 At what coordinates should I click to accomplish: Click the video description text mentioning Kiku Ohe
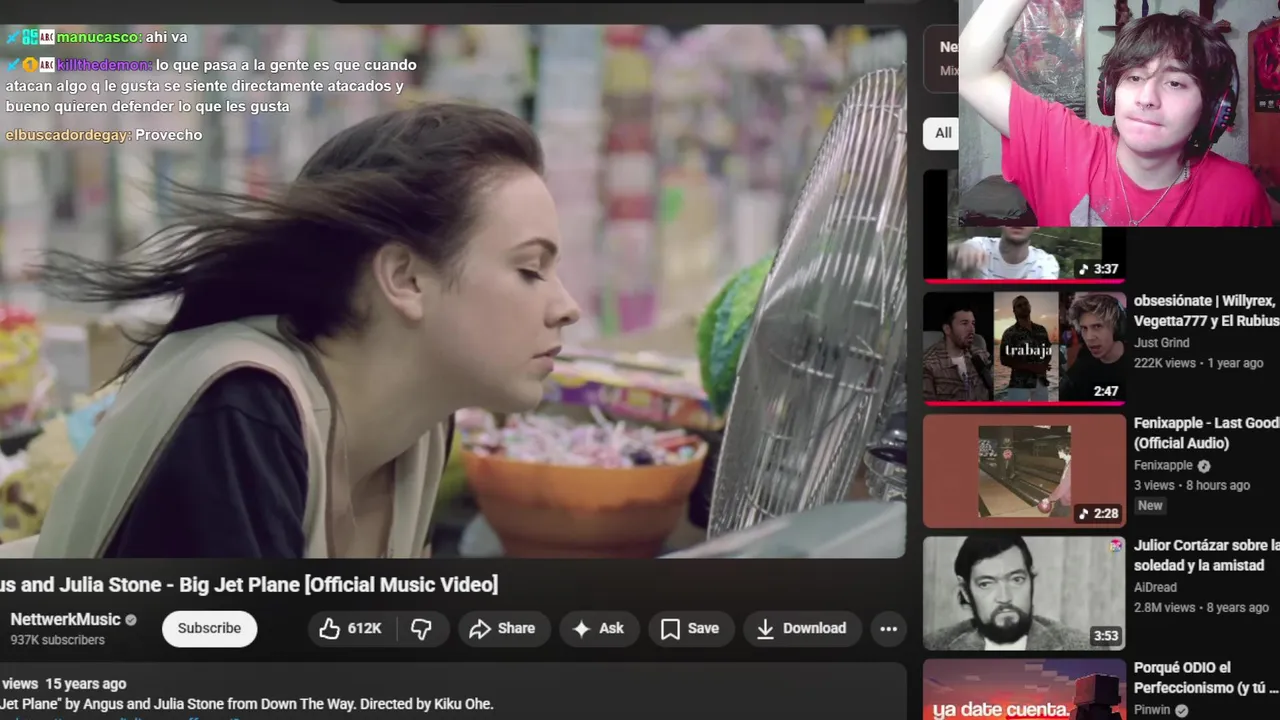247,704
